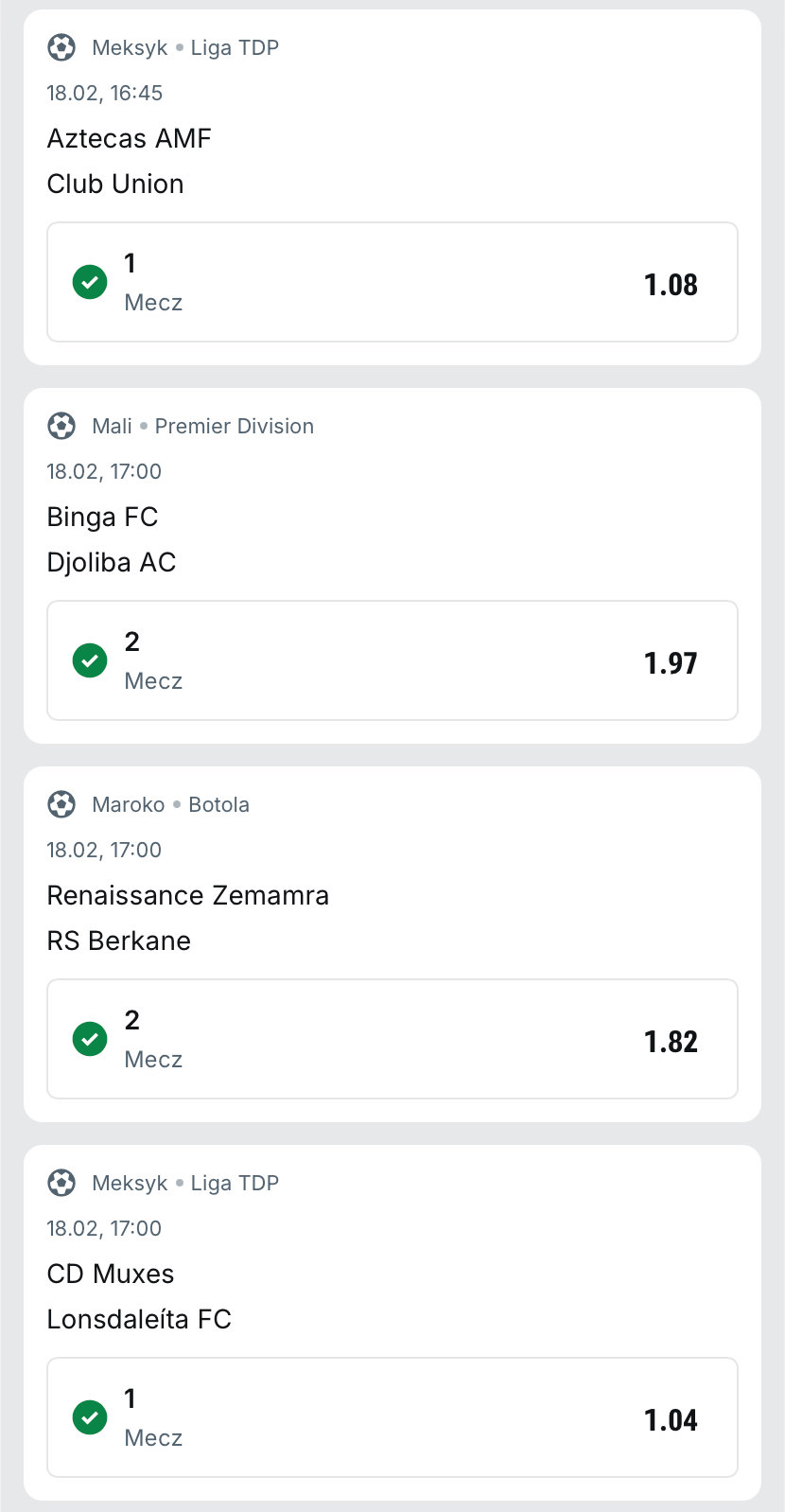This screenshot has width=785, height=1512.
Task: Select odds 1.08 on Aztecas match
Action: (671, 284)
